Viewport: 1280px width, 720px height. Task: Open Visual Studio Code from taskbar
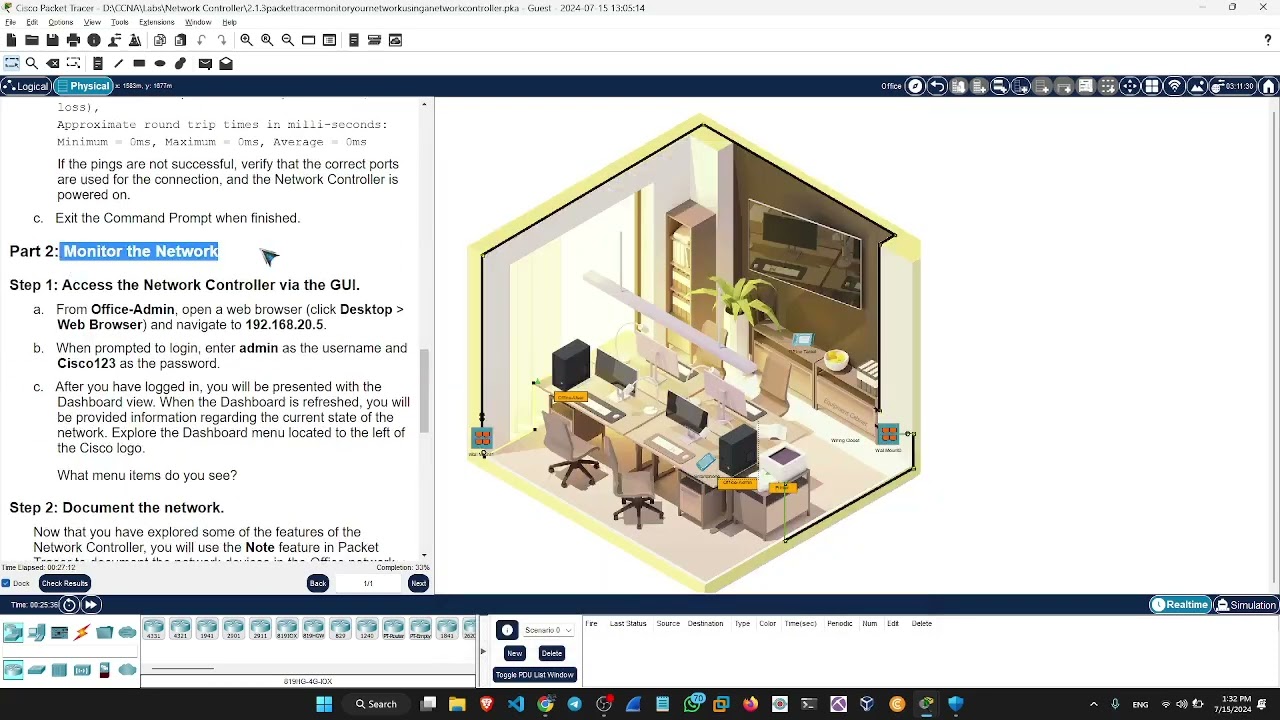click(x=516, y=704)
